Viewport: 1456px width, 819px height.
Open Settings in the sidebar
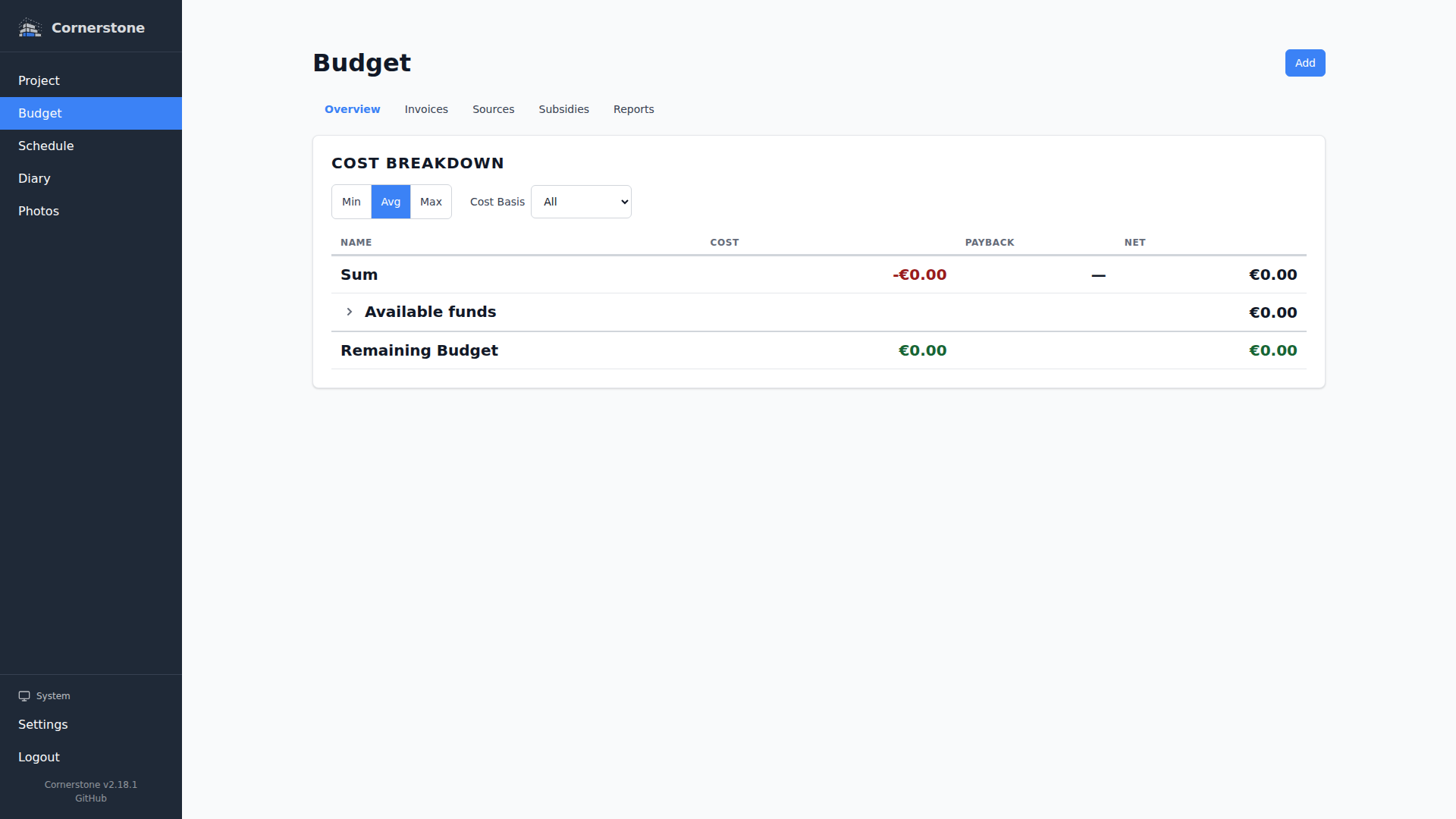click(91, 724)
